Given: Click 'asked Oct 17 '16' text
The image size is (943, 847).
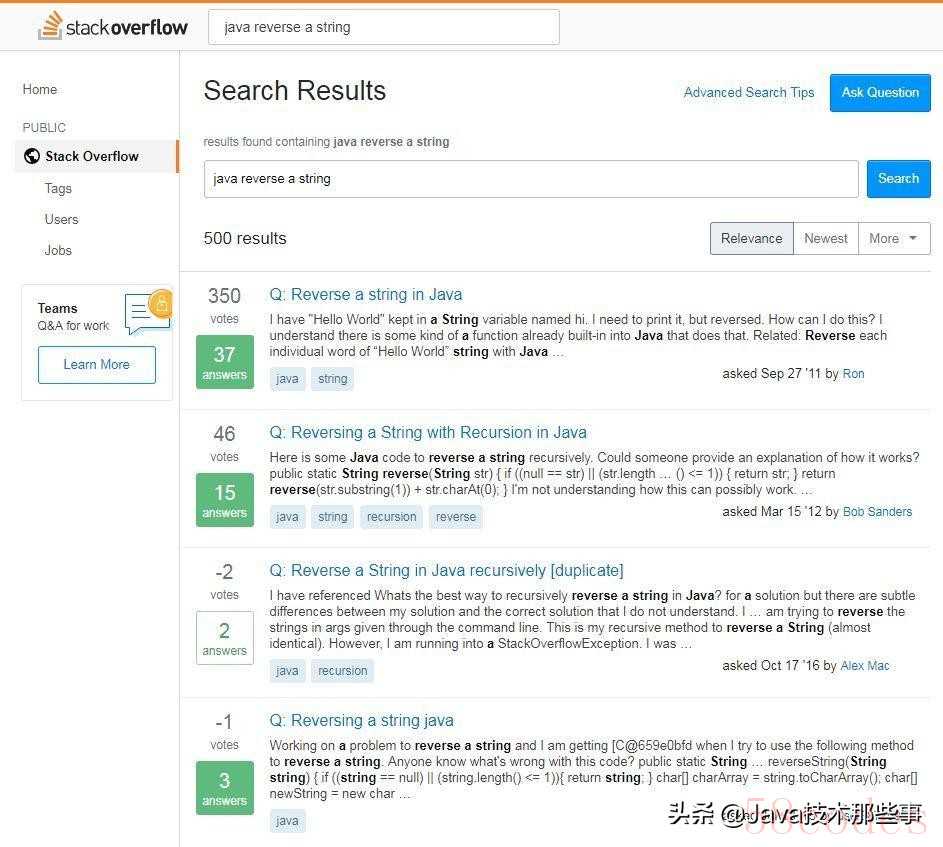Looking at the screenshot, I should 771,666.
